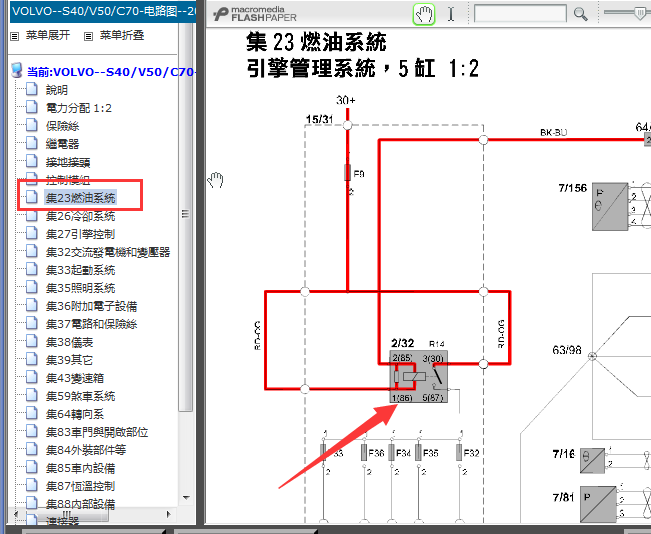Open 集27引擎控制 page
The height and width of the screenshot is (534, 651).
(x=81, y=234)
